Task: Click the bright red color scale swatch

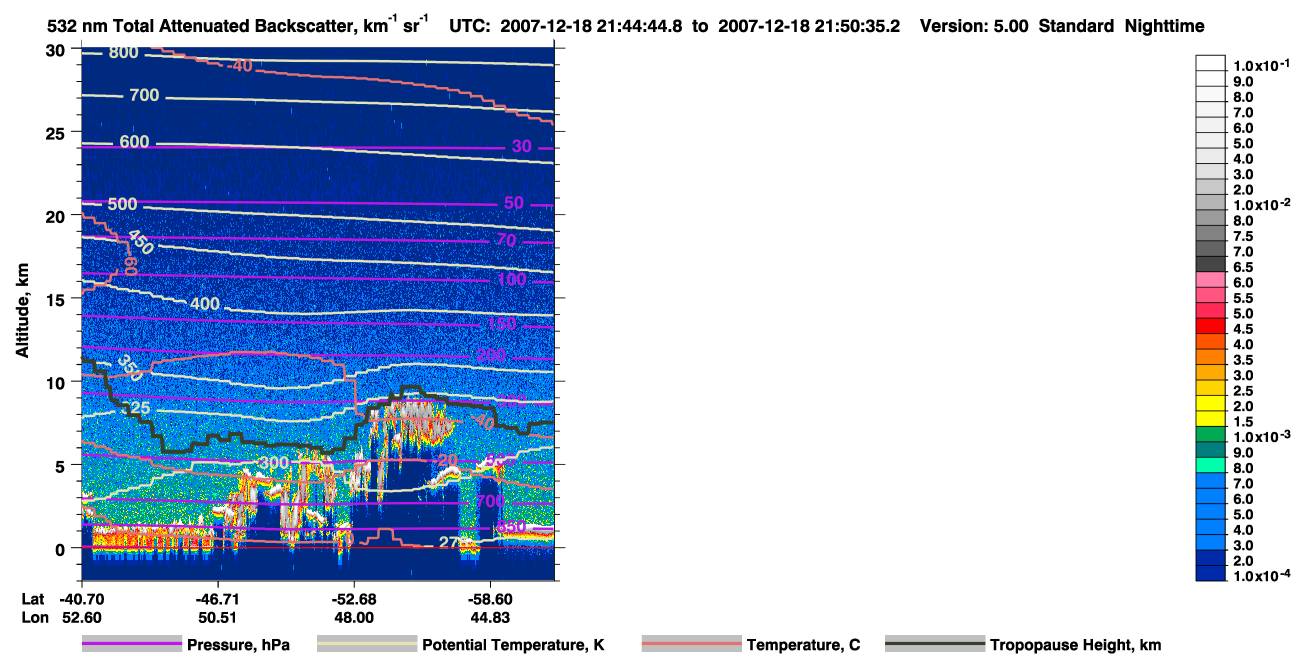Action: (1210, 326)
